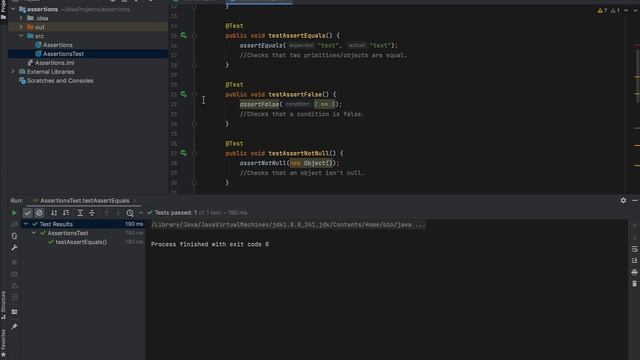Viewport: 640px width, 360px height.
Task: Open the Project side tool window
Action: pyautogui.click(x=3, y=10)
